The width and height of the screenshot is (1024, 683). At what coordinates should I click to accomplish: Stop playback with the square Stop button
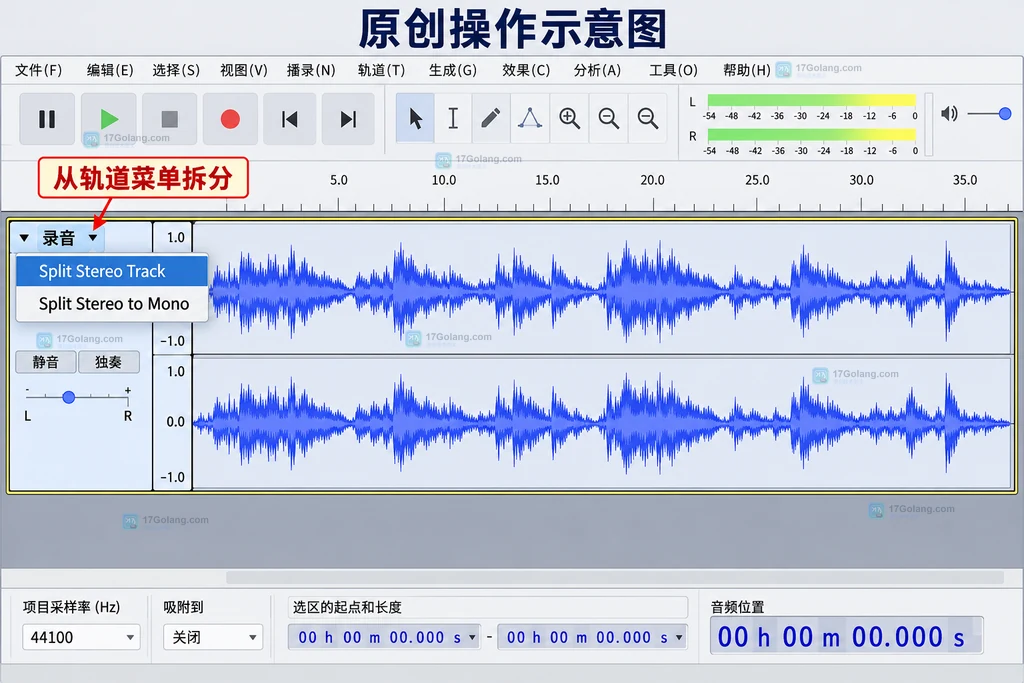[x=169, y=119]
